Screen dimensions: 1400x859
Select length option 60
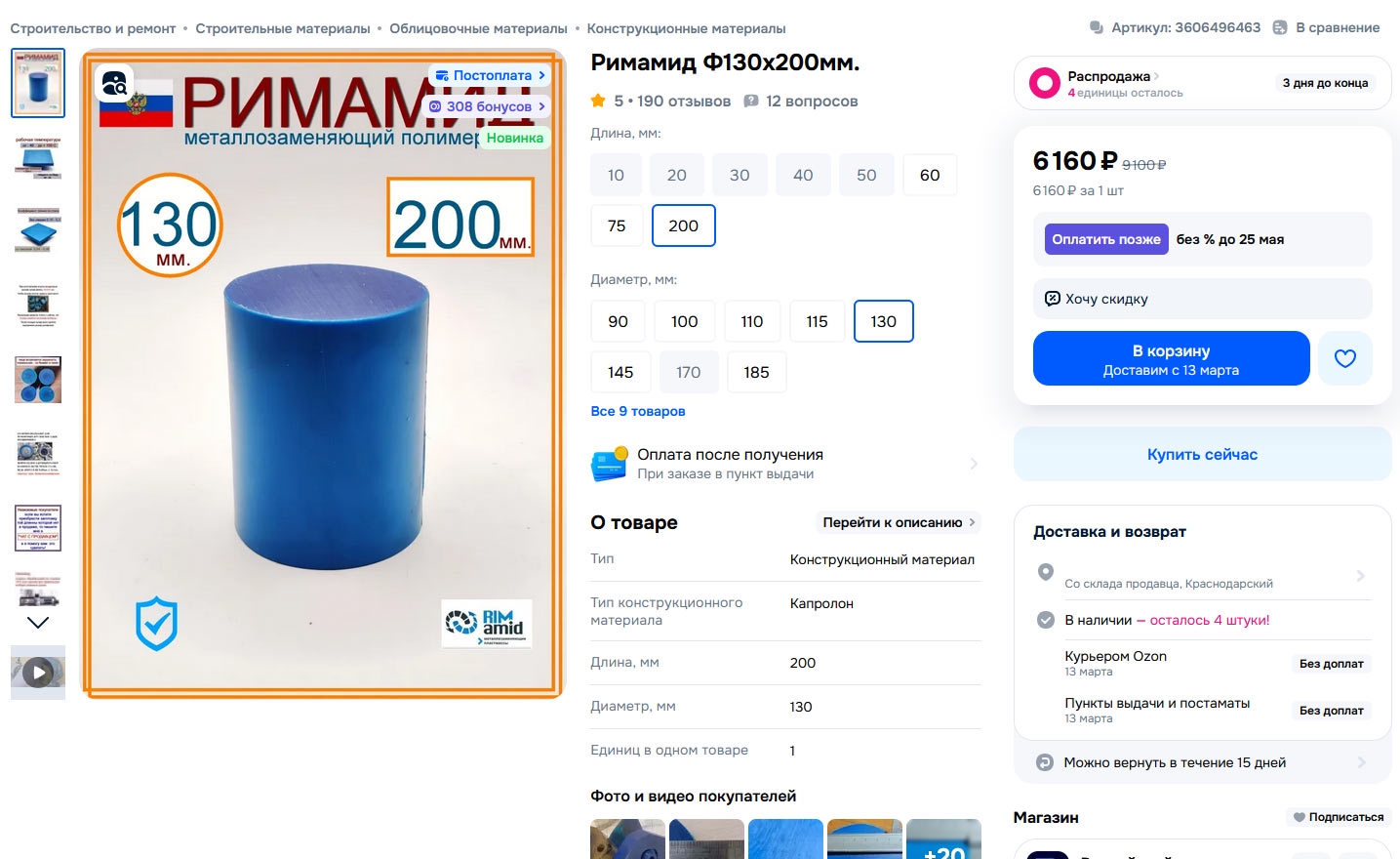point(930,175)
